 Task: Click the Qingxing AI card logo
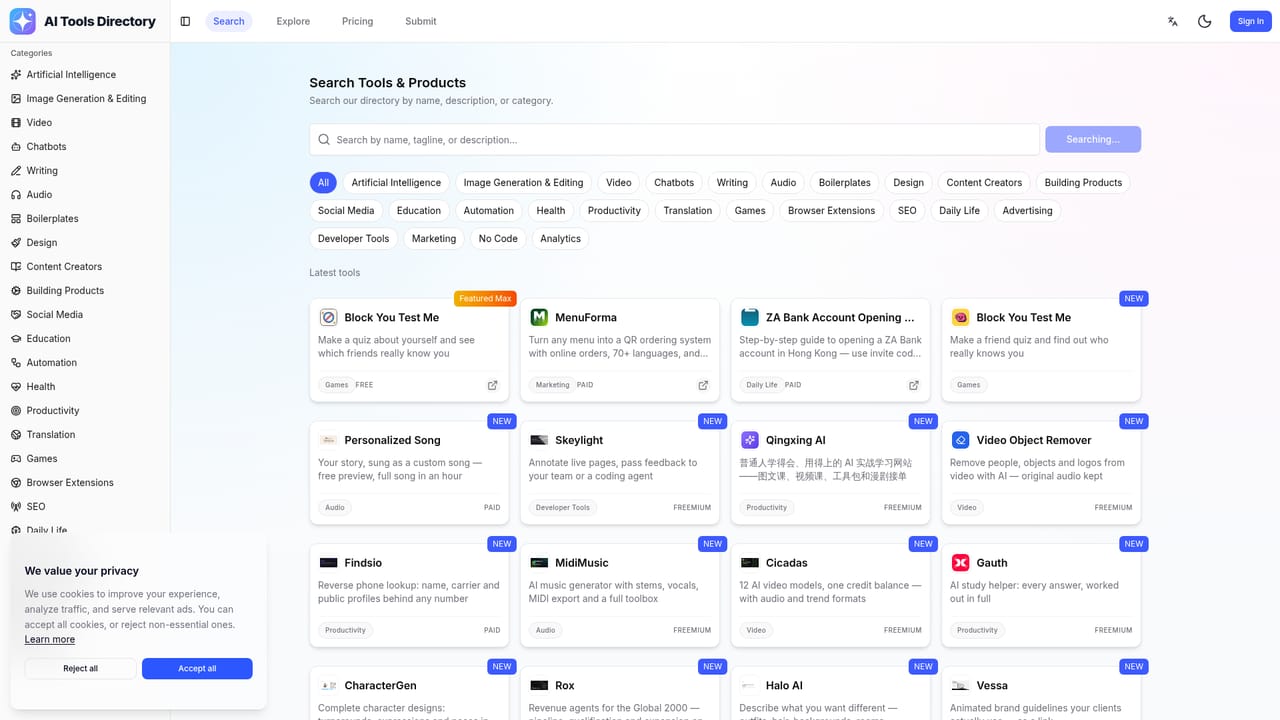(750, 440)
